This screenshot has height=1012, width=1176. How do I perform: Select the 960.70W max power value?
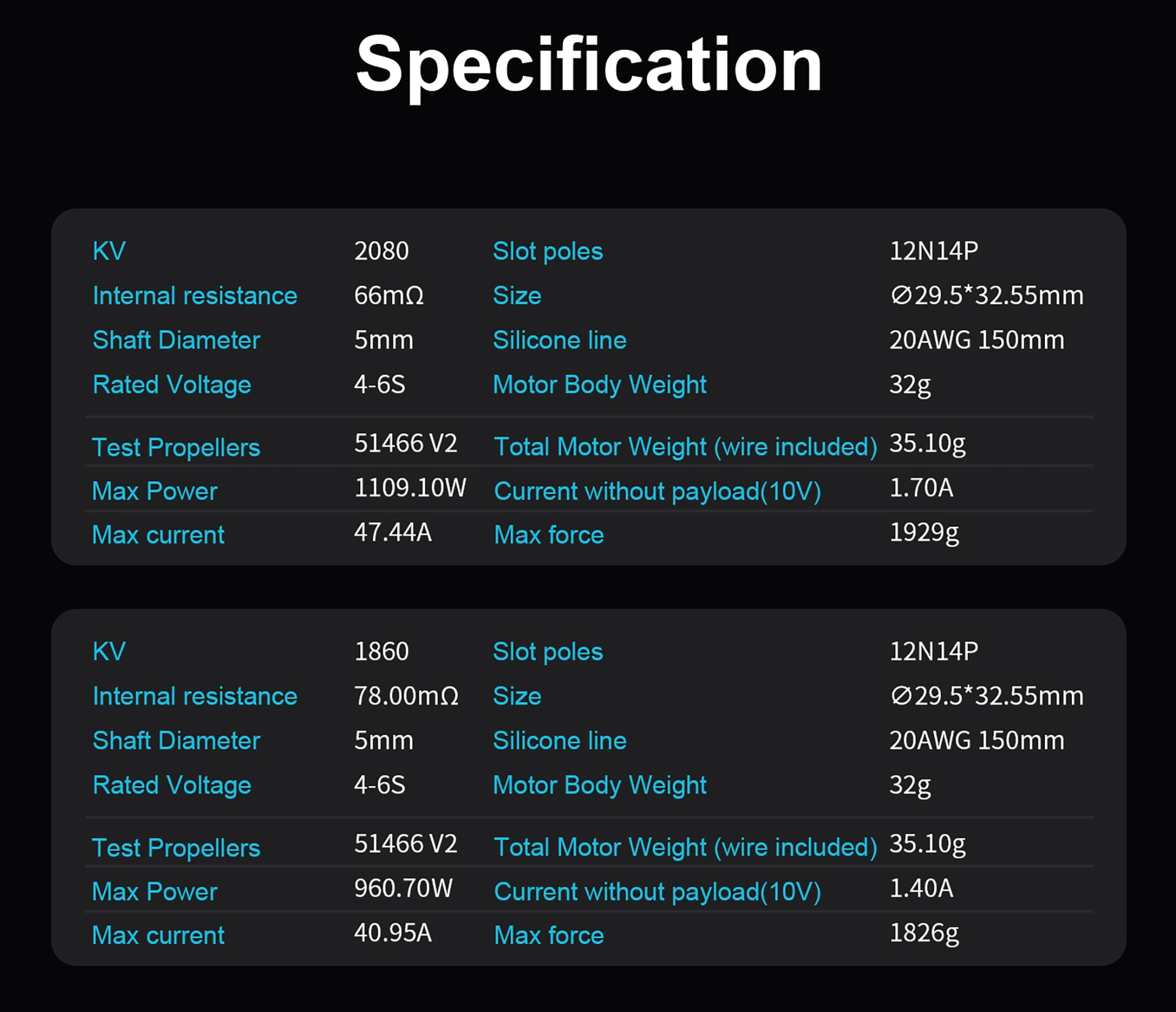tap(403, 888)
